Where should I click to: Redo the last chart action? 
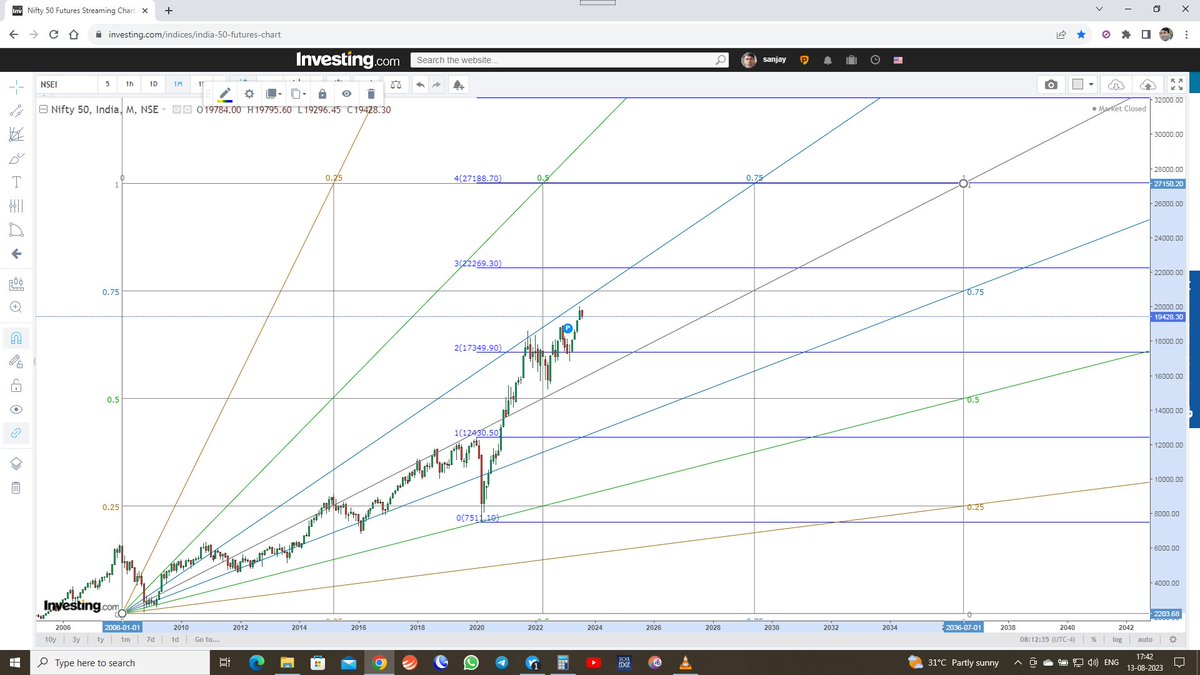(x=437, y=85)
